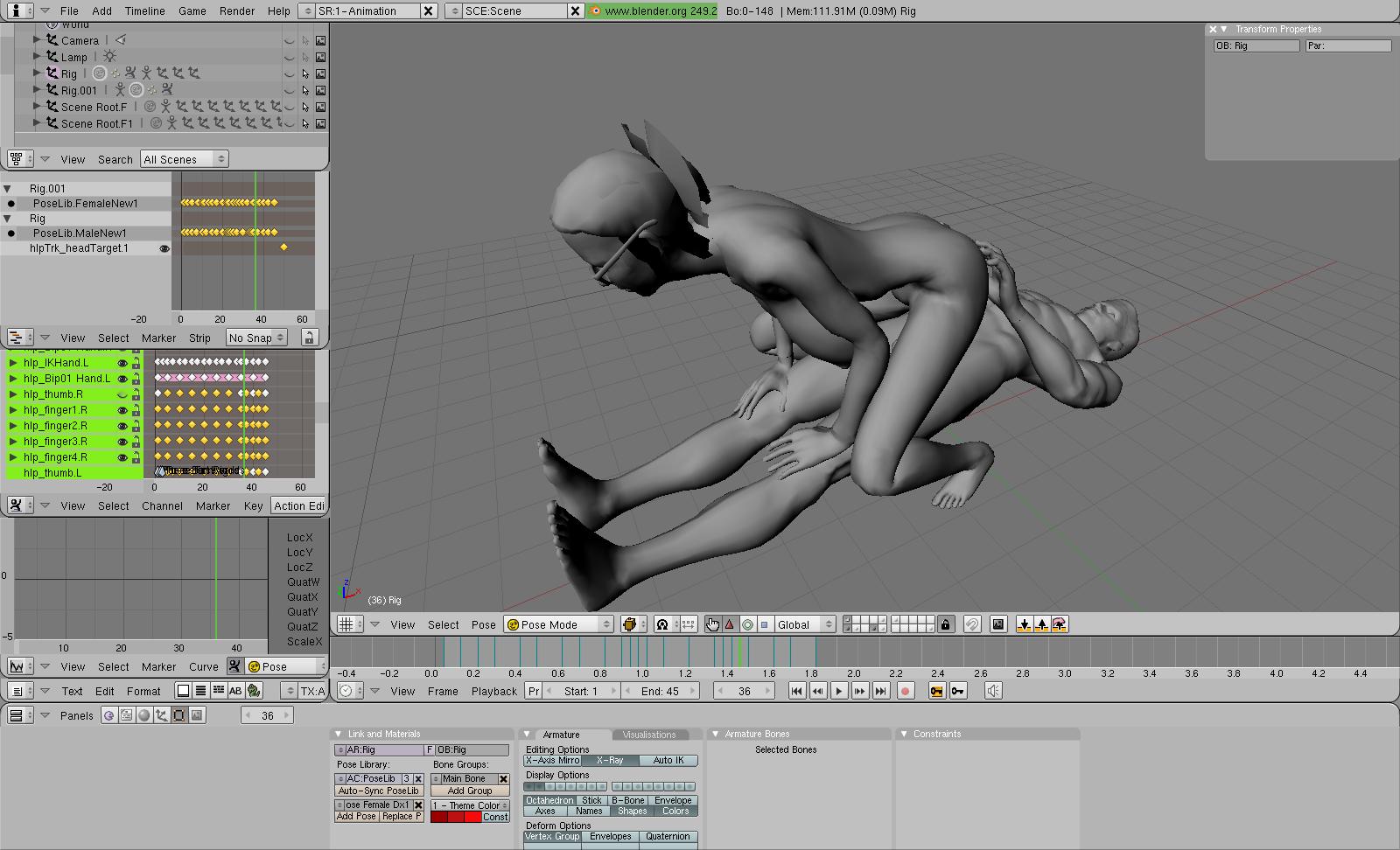Expand the Camera item in outliner
1400x850 pixels.
pos(37,40)
